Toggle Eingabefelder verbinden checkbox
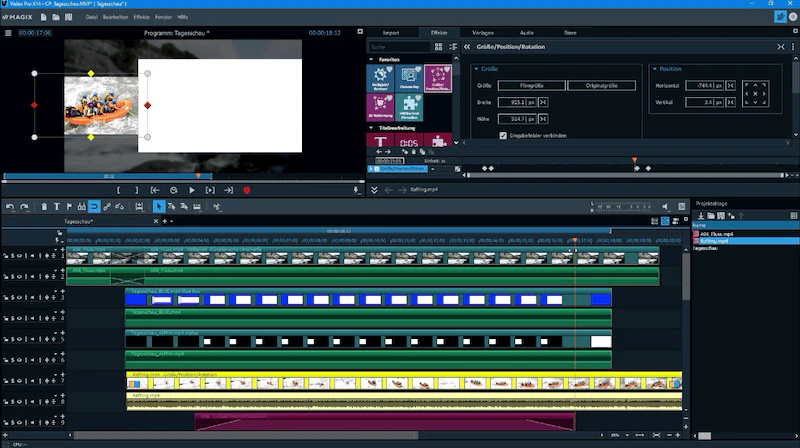Viewport: 800px width, 448px height. click(x=503, y=136)
